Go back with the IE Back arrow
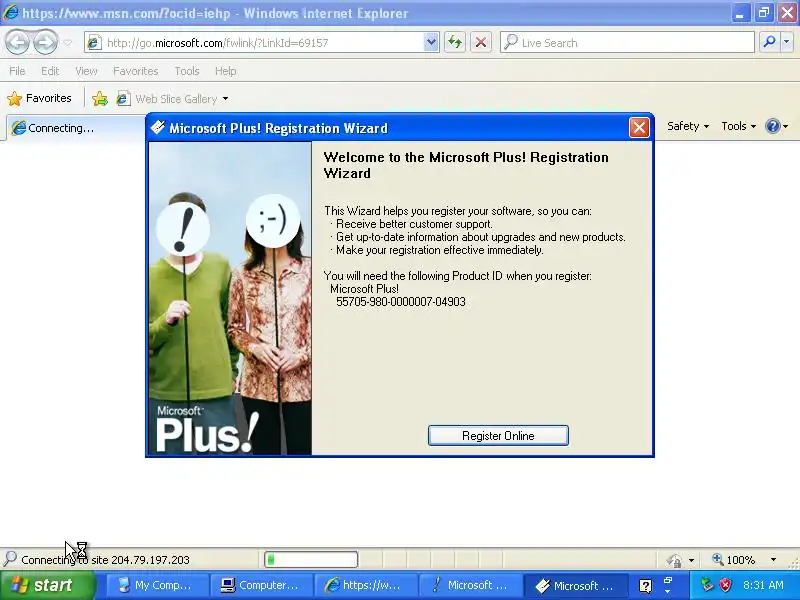The width and height of the screenshot is (800, 600). point(17,42)
